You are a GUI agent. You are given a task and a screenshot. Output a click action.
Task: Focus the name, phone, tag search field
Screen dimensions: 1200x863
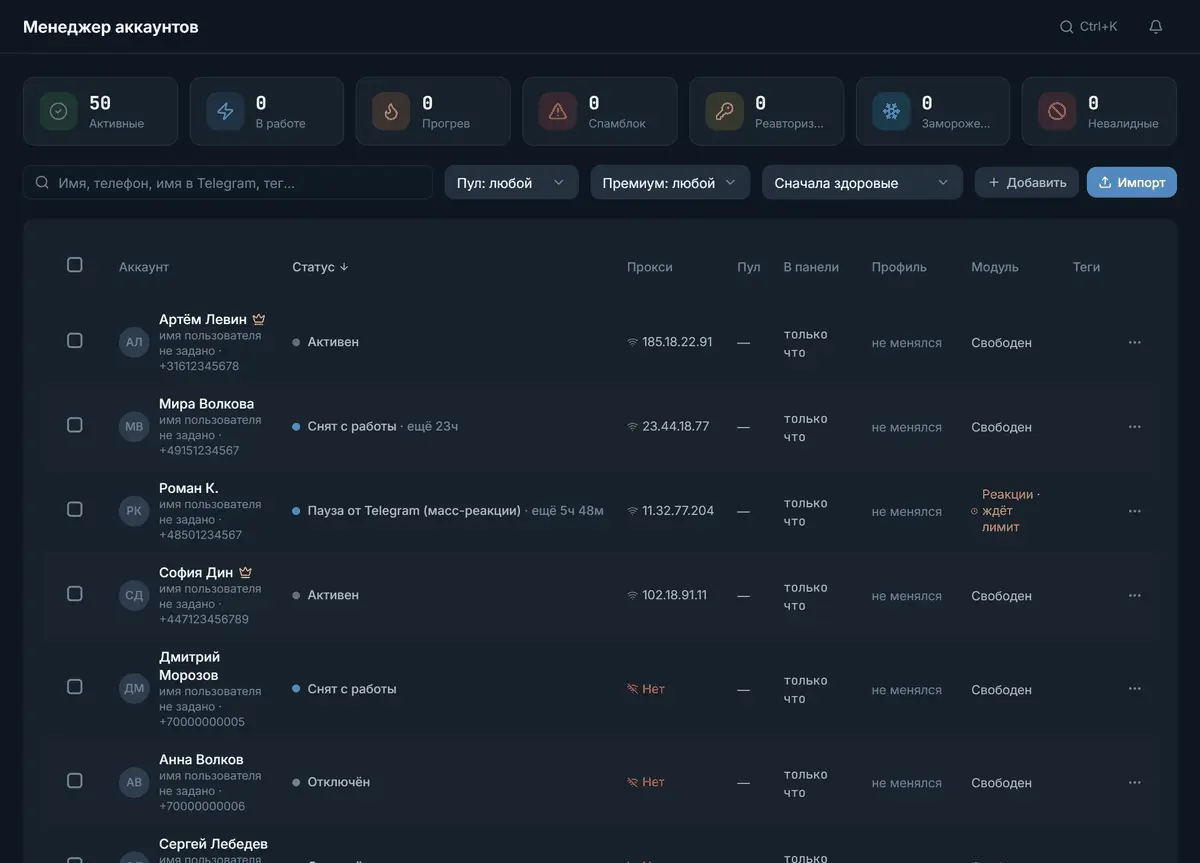coord(228,183)
